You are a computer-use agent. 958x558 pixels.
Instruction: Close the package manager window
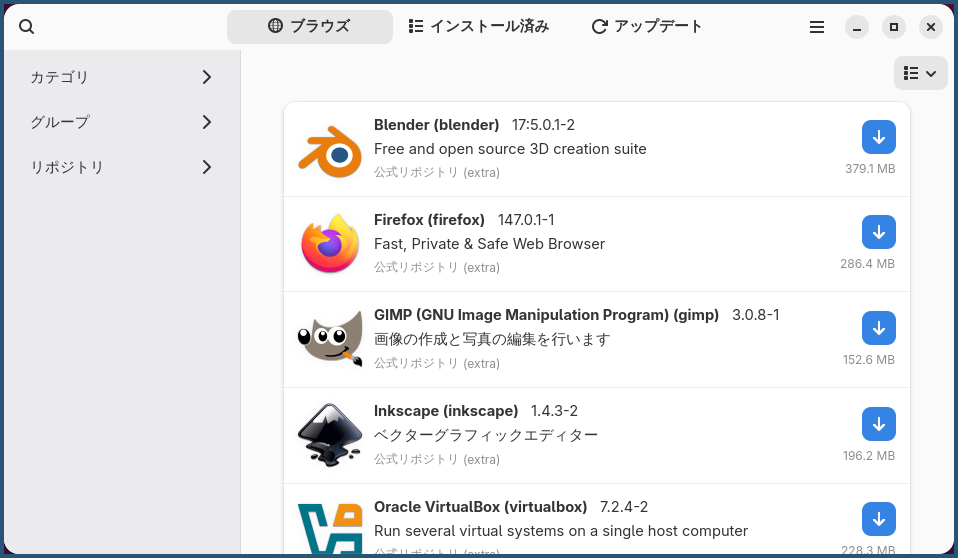(x=931, y=27)
